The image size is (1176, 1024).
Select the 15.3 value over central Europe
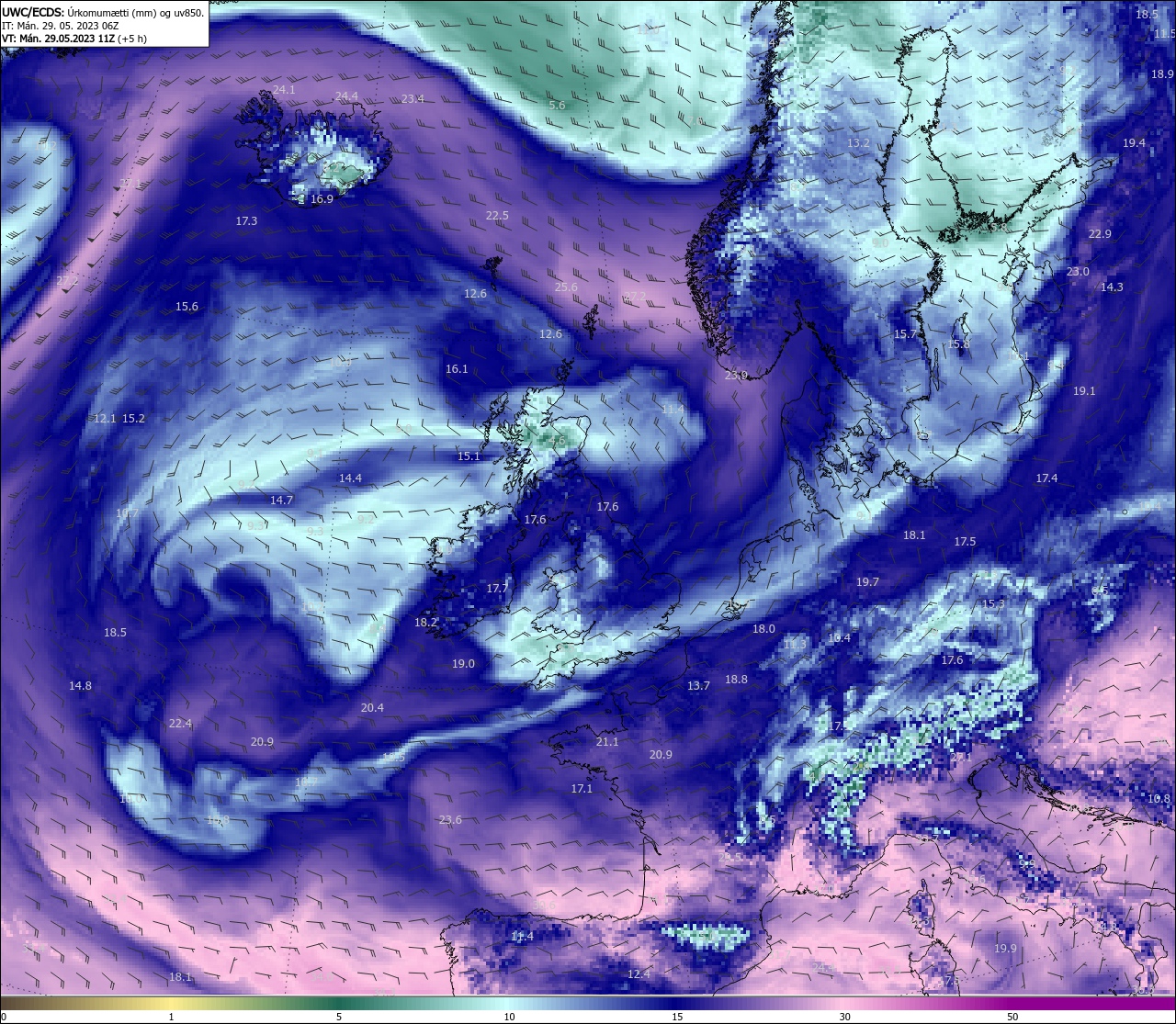point(993,604)
